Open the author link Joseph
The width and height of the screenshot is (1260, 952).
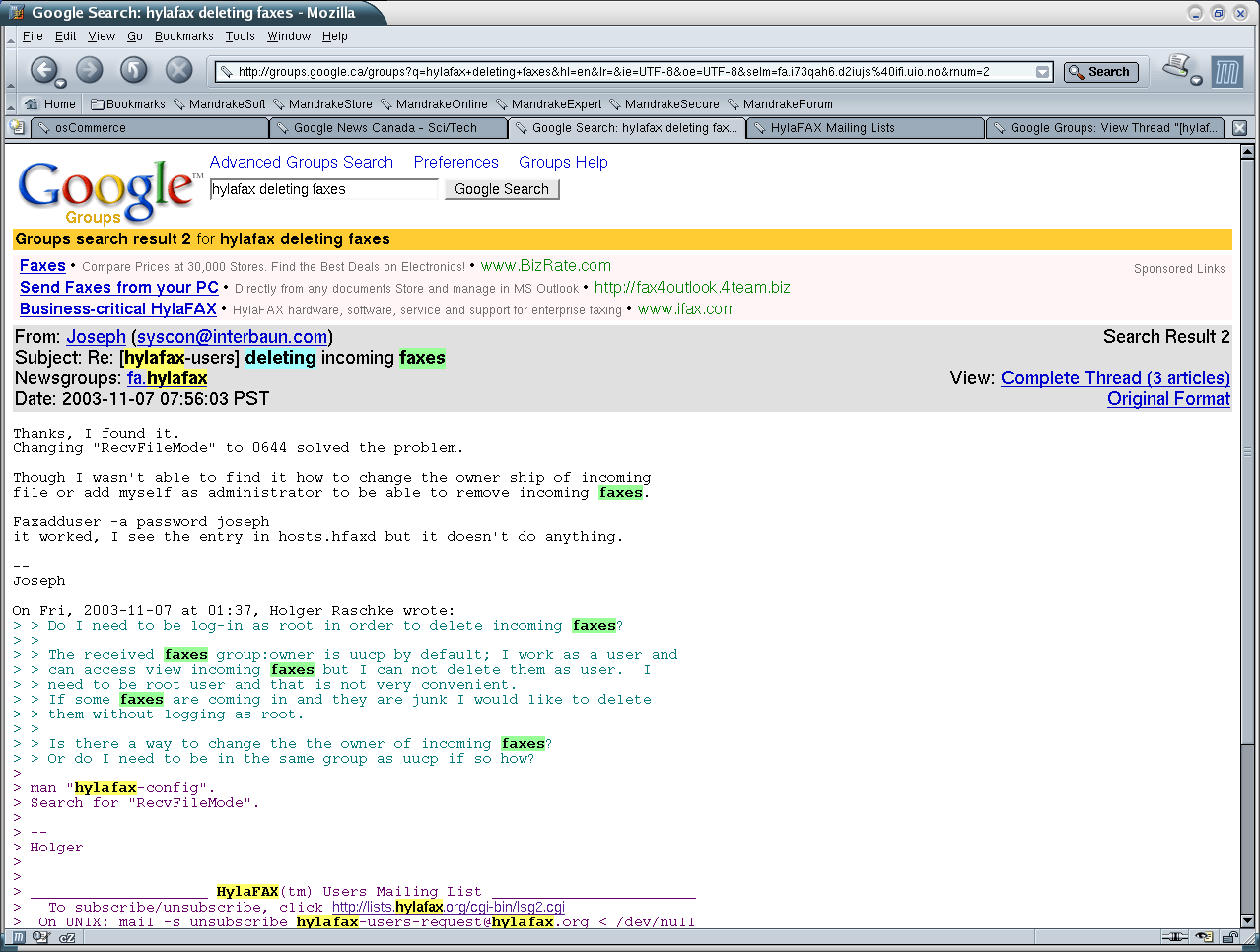(97, 337)
